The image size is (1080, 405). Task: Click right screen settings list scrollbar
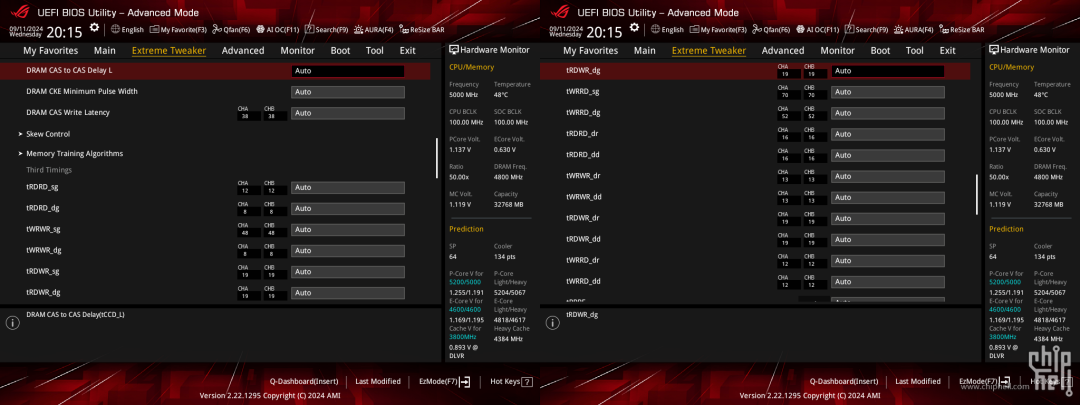pyautogui.click(x=976, y=194)
